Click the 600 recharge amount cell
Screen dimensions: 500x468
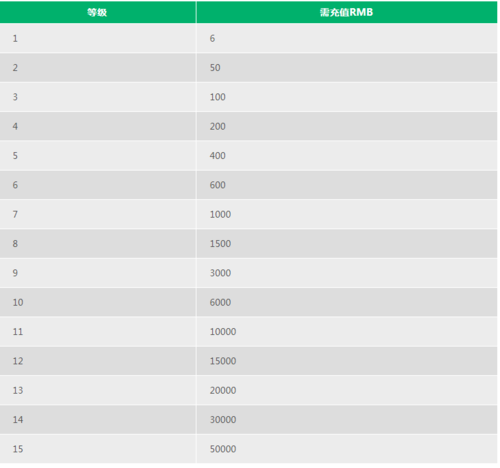[x=347, y=185]
